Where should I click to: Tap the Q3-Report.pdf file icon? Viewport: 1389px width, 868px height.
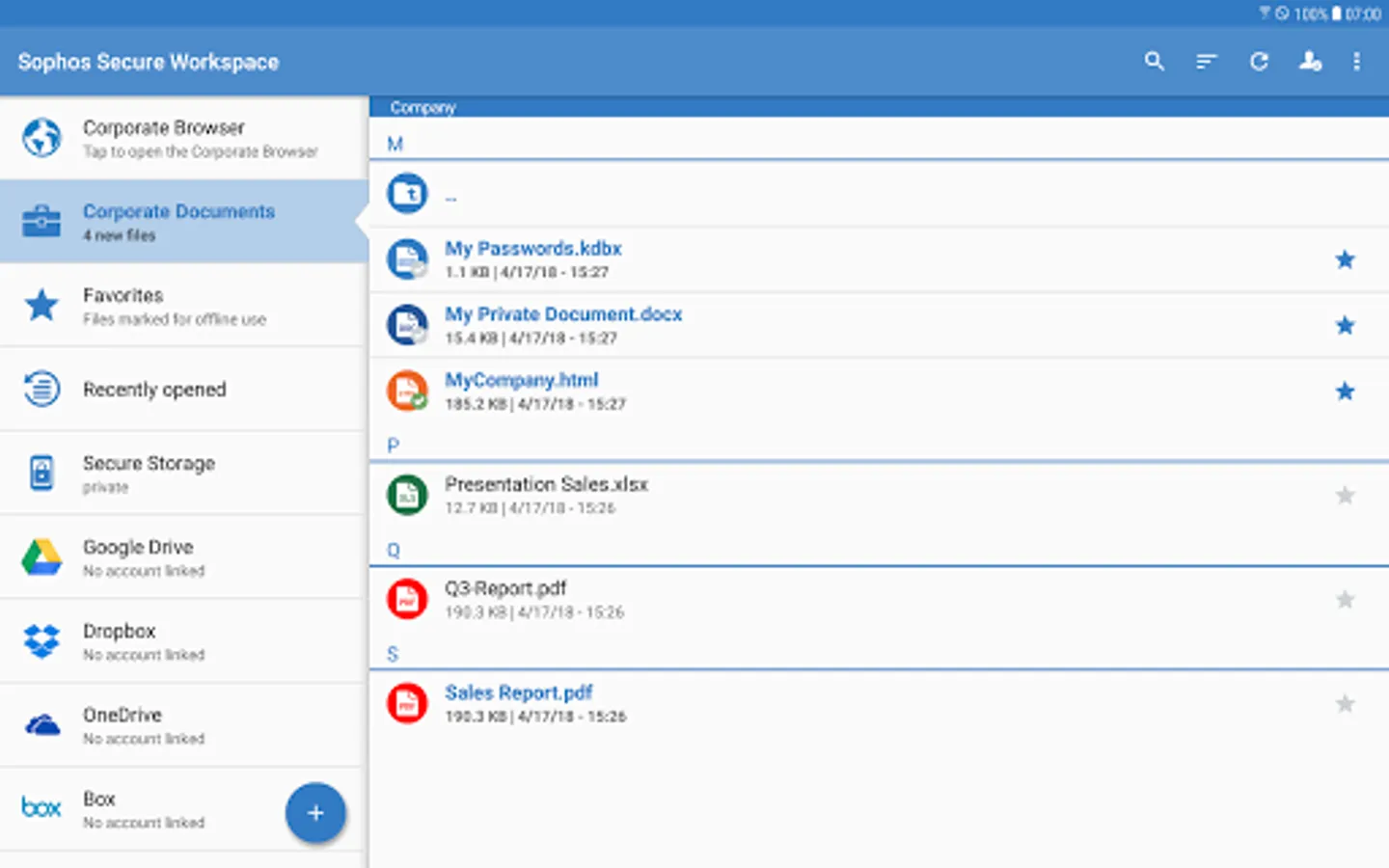coord(407,599)
